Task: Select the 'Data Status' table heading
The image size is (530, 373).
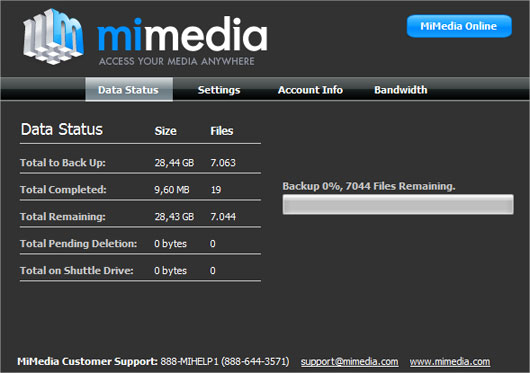Action: 62,129
